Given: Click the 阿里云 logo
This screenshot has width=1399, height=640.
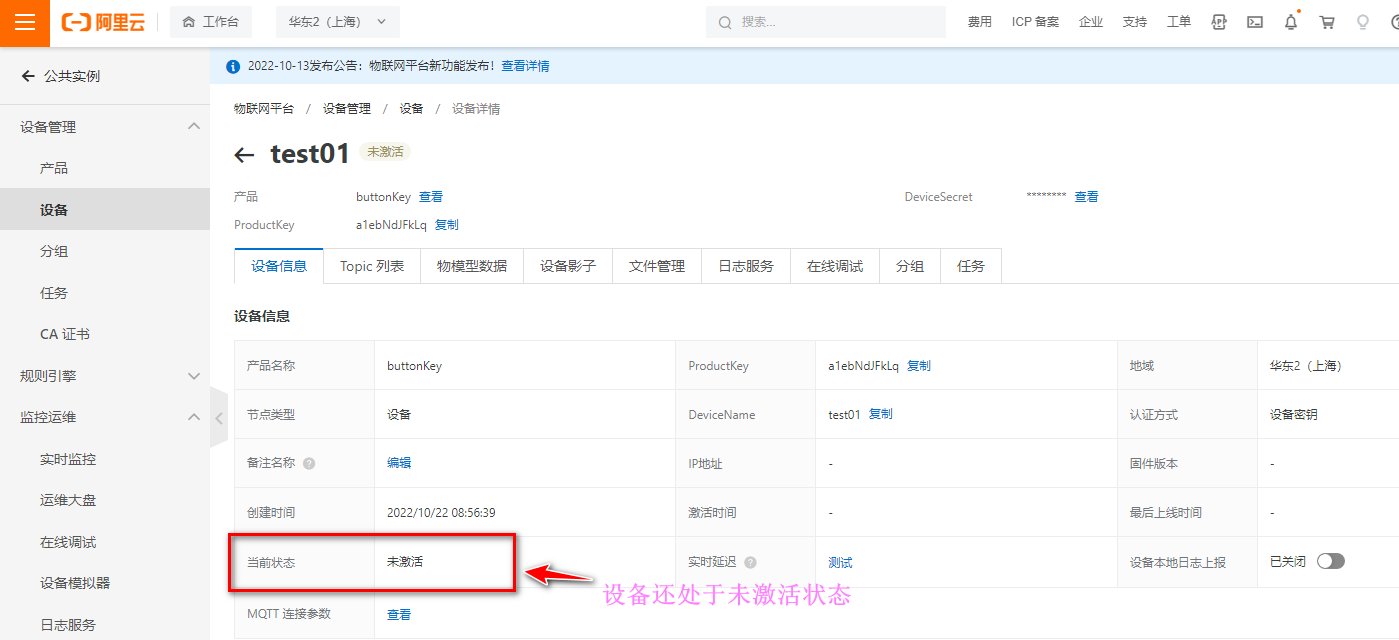Looking at the screenshot, I should click(x=103, y=22).
